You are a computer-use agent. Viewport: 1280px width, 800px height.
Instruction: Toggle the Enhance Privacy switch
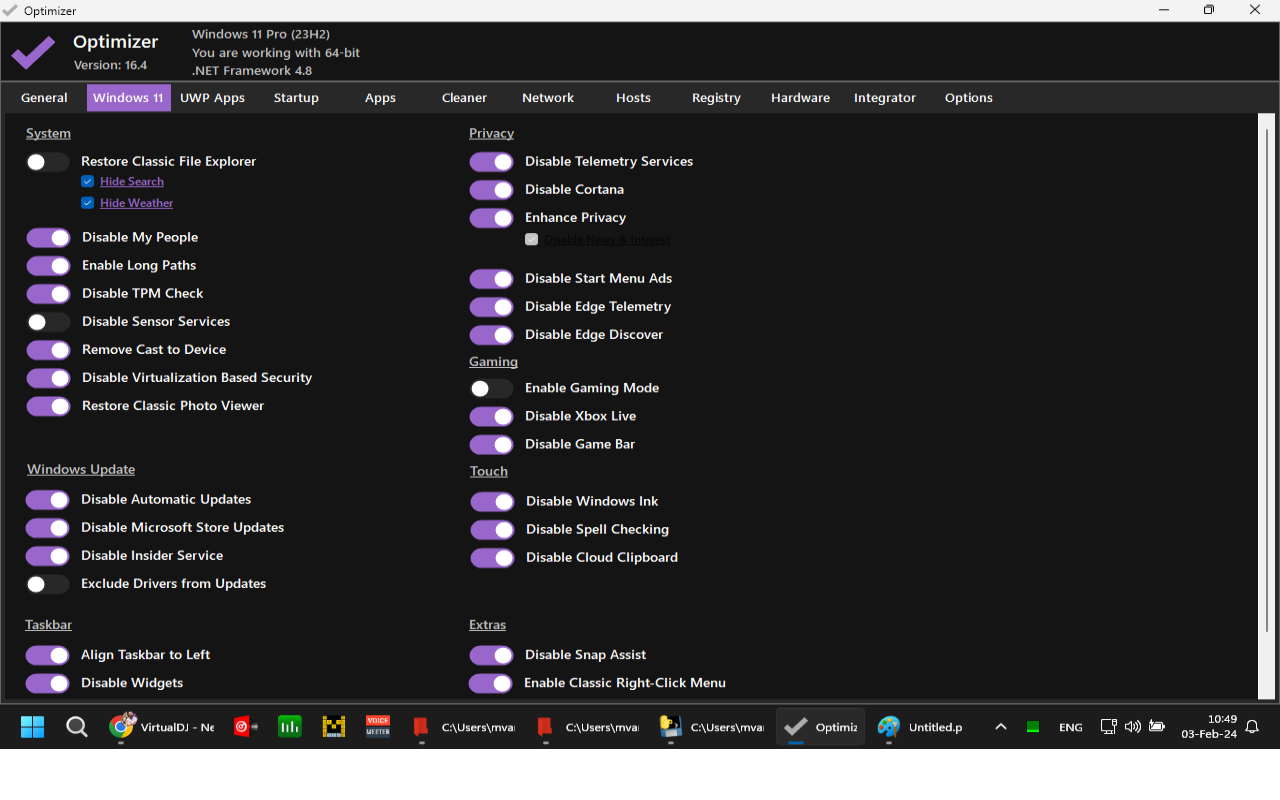(x=491, y=218)
